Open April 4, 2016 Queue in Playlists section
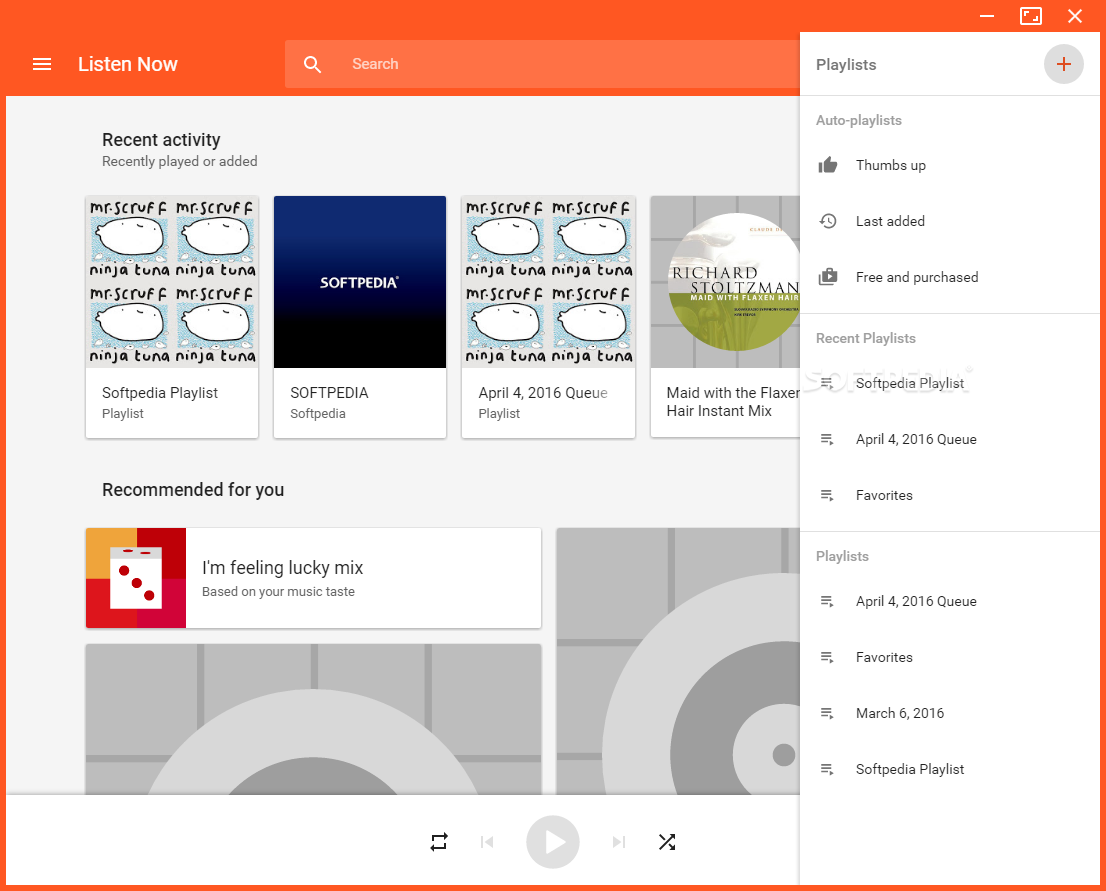Viewport: 1106px width, 891px height. [x=950, y=601]
